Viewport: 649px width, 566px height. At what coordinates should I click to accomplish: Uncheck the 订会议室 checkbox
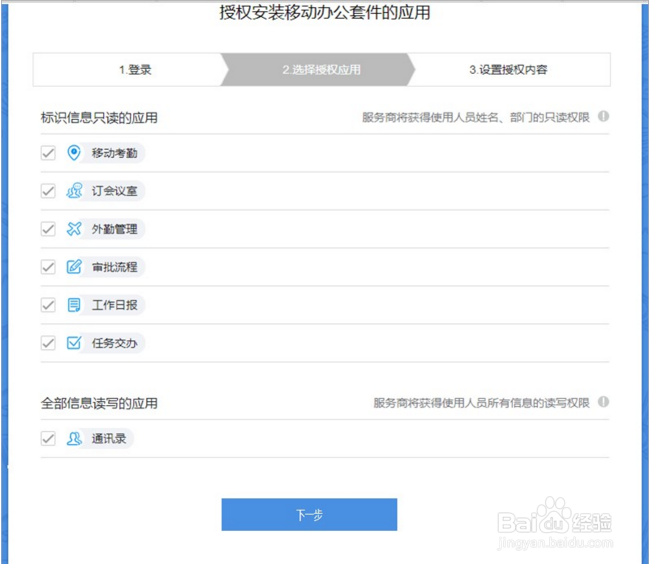48,191
